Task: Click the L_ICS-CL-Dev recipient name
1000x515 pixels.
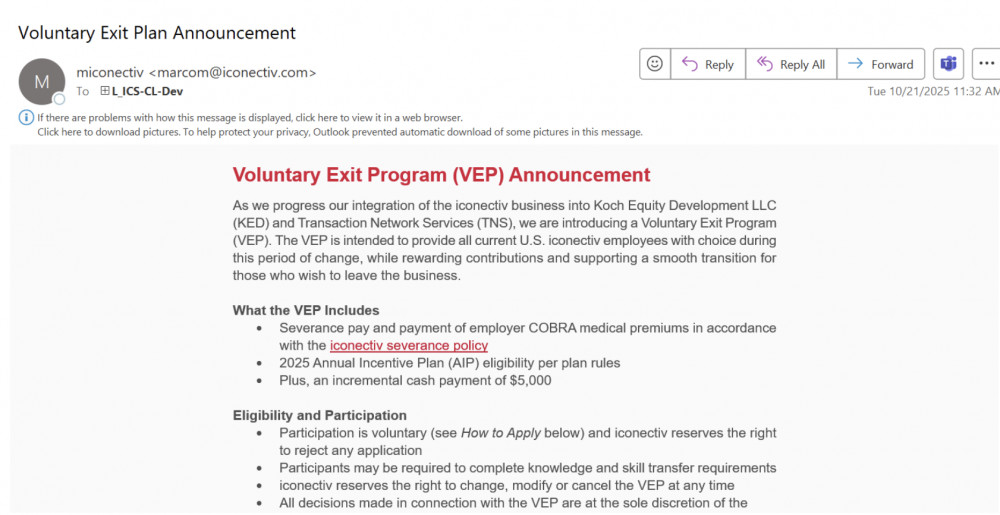Action: click(x=148, y=91)
